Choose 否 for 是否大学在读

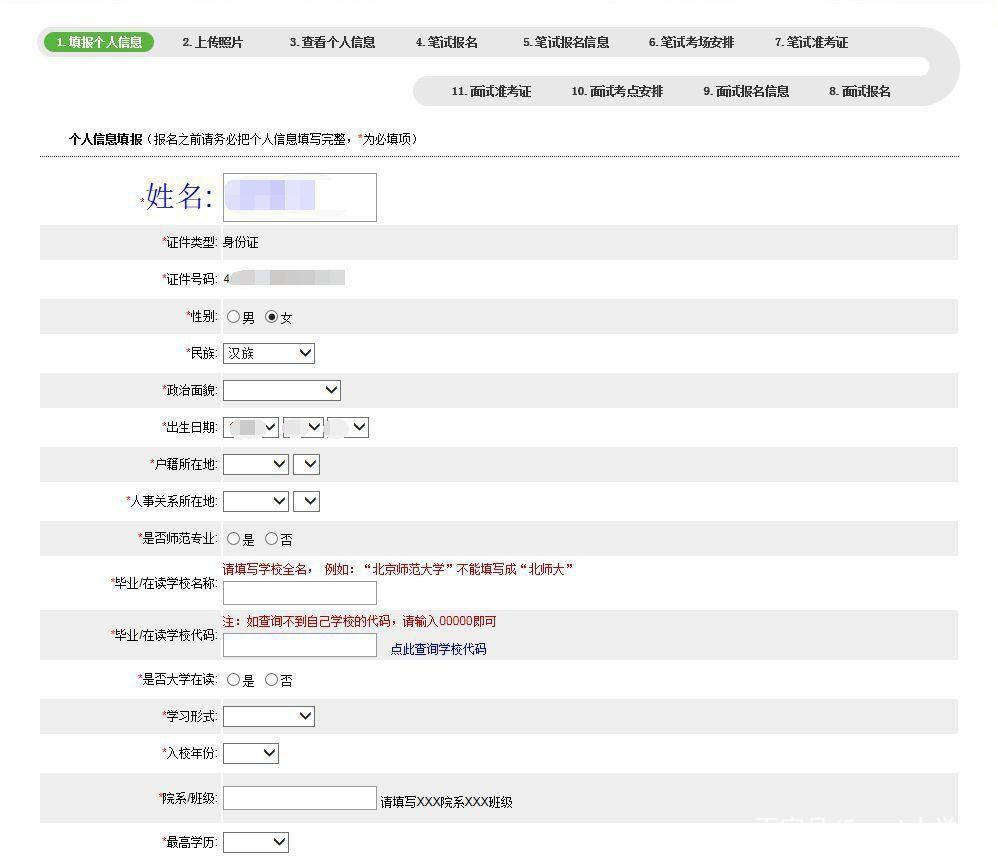271,680
